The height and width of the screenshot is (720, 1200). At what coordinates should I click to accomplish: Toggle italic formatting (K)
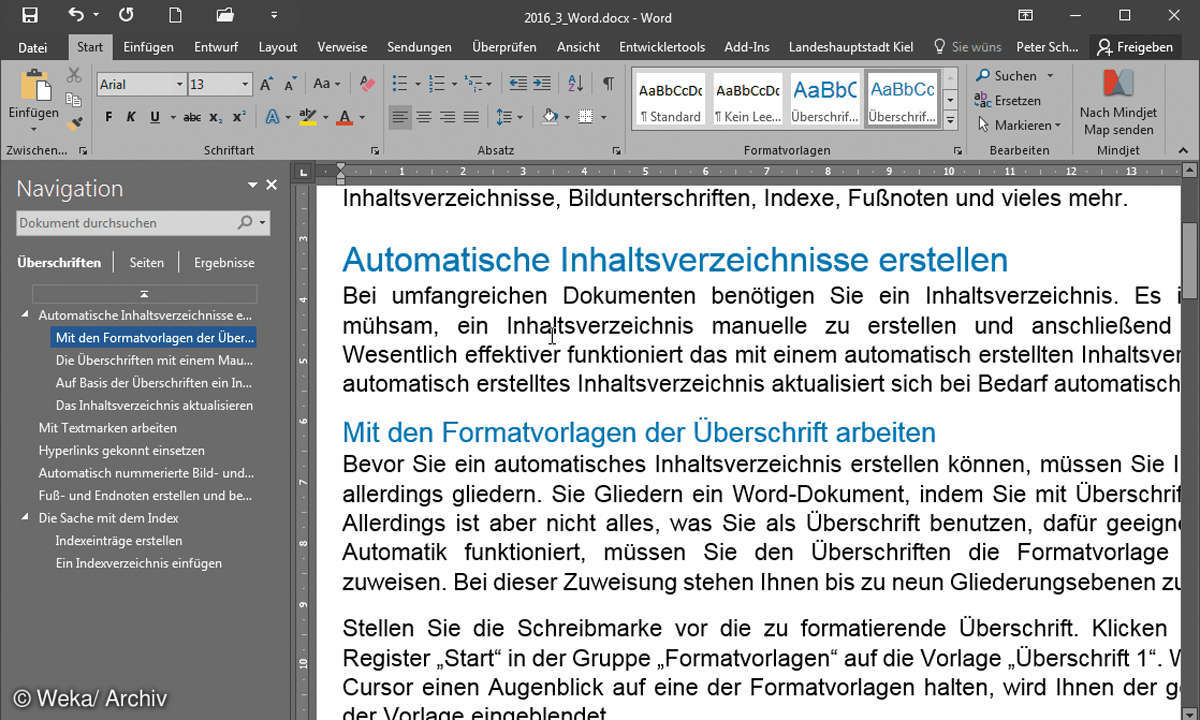(132, 118)
